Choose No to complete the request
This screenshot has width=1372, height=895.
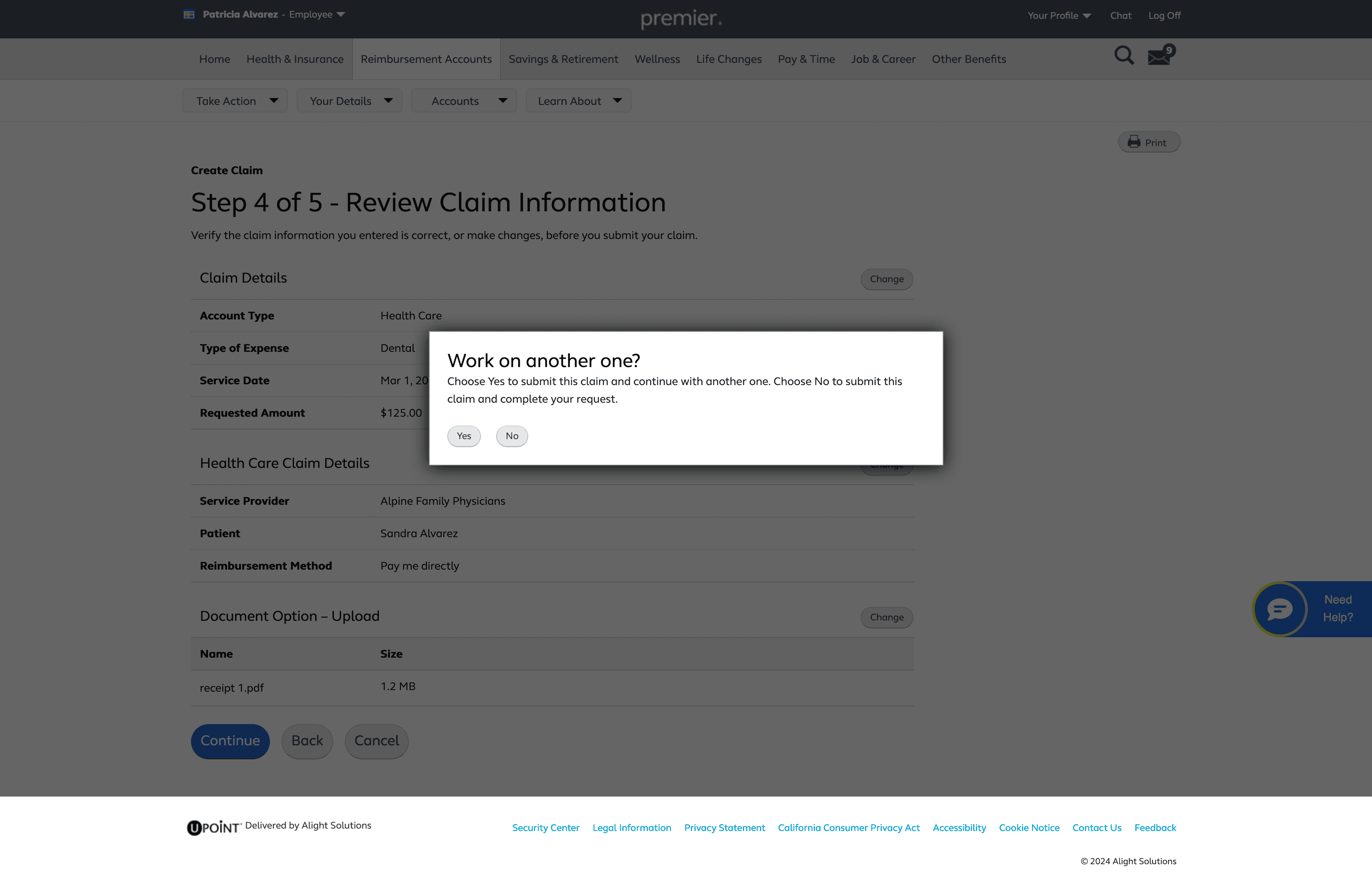pos(511,436)
